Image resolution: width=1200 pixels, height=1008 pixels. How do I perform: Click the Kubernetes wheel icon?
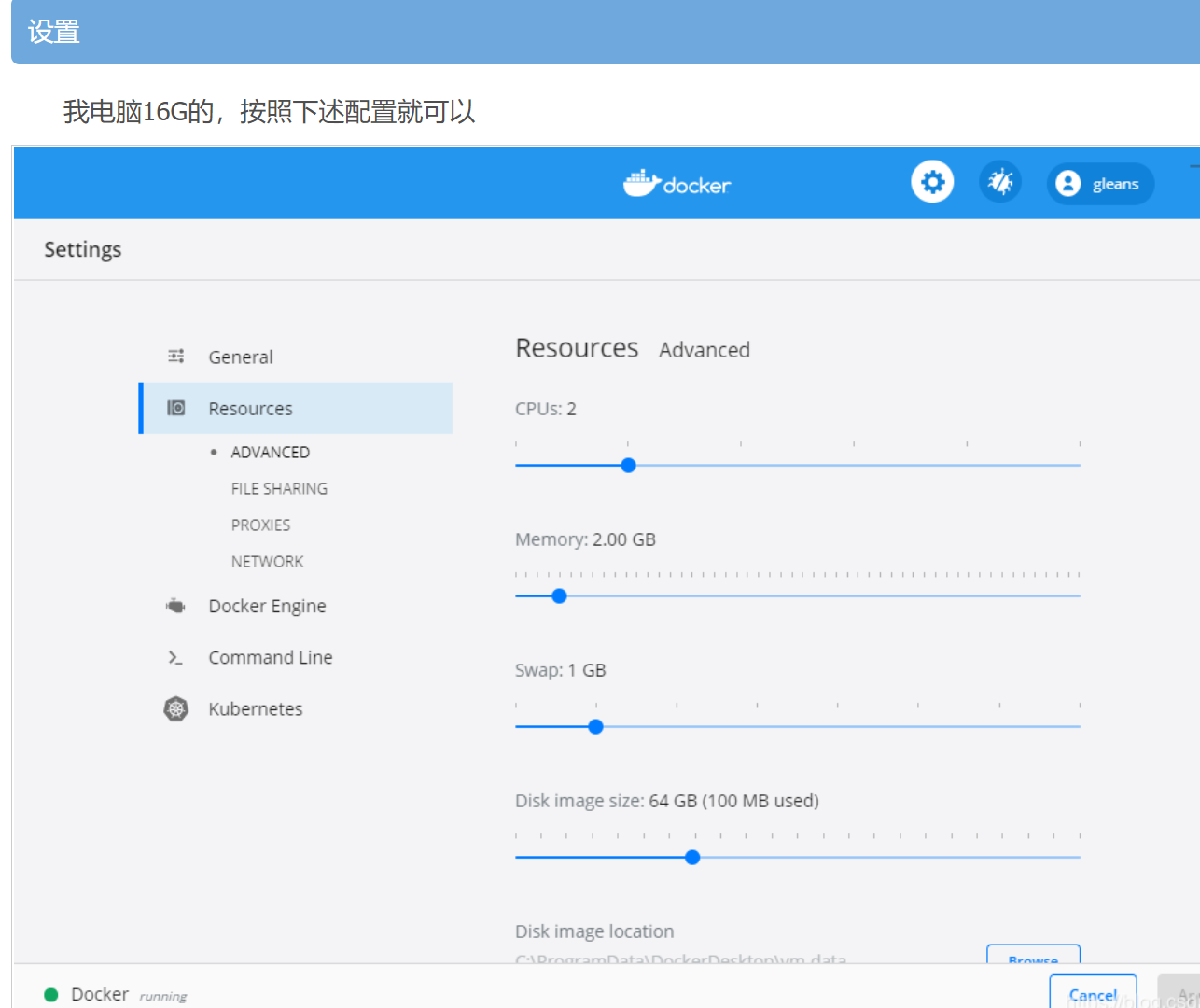click(175, 709)
